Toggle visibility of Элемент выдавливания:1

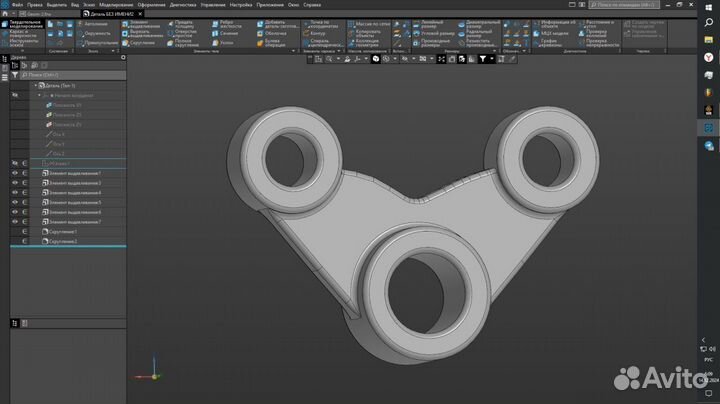pyautogui.click(x=15, y=173)
